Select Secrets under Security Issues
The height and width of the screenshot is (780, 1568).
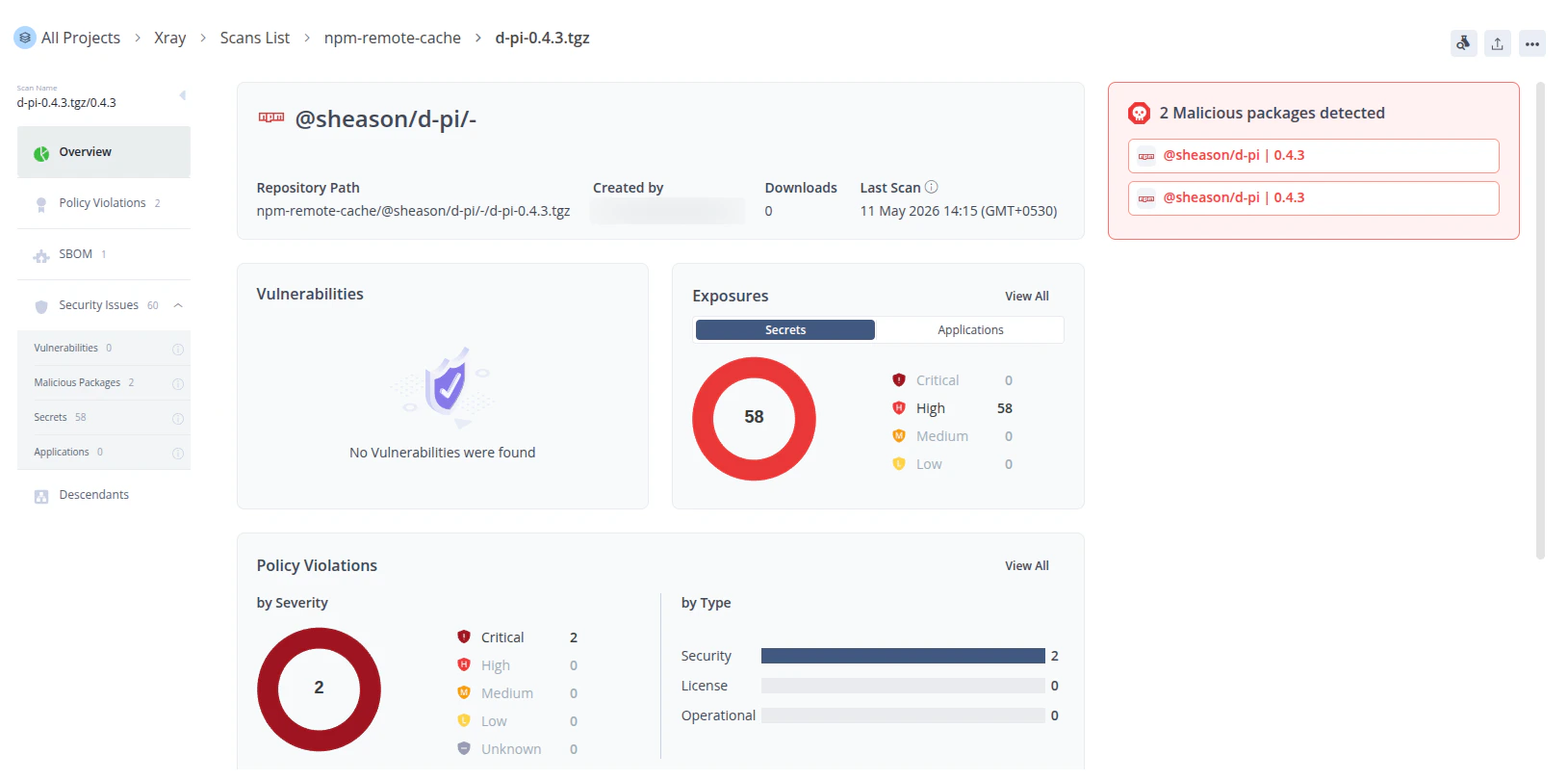(x=104, y=418)
